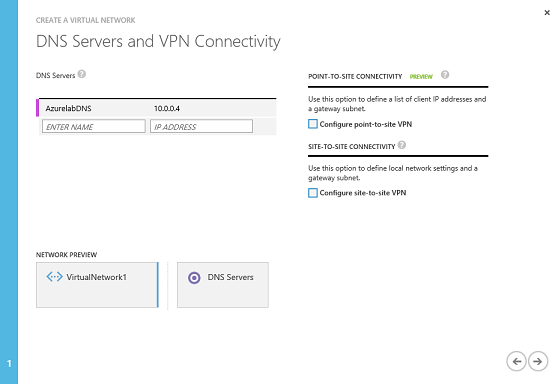Click the ENTER NAME field
Screen dimensions: 558x384
pyautogui.click(x=94, y=126)
